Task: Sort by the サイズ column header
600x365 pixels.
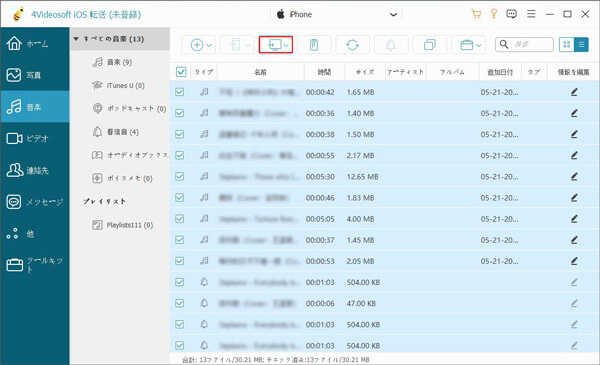Action: click(x=365, y=72)
